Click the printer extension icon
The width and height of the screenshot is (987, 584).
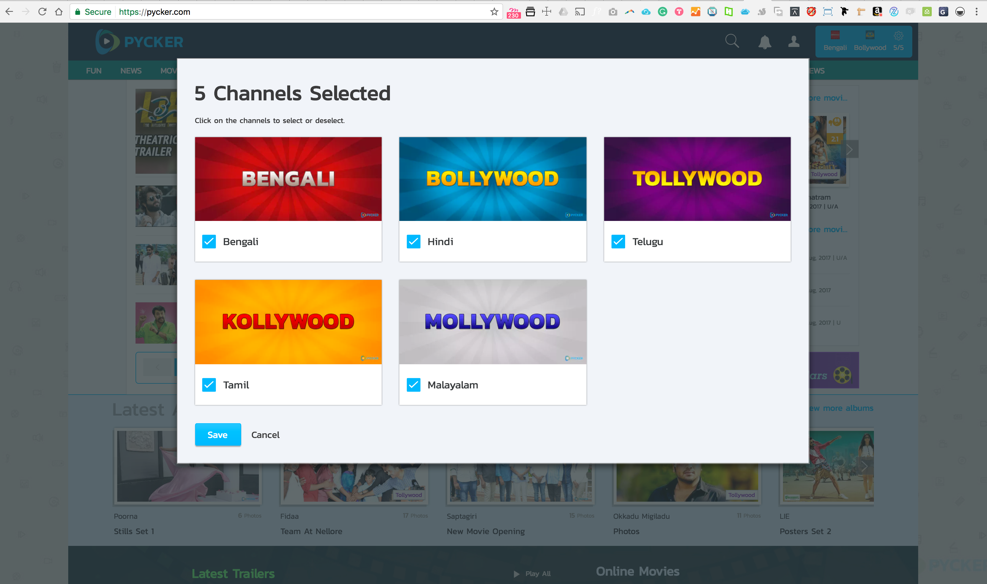pyautogui.click(x=530, y=11)
